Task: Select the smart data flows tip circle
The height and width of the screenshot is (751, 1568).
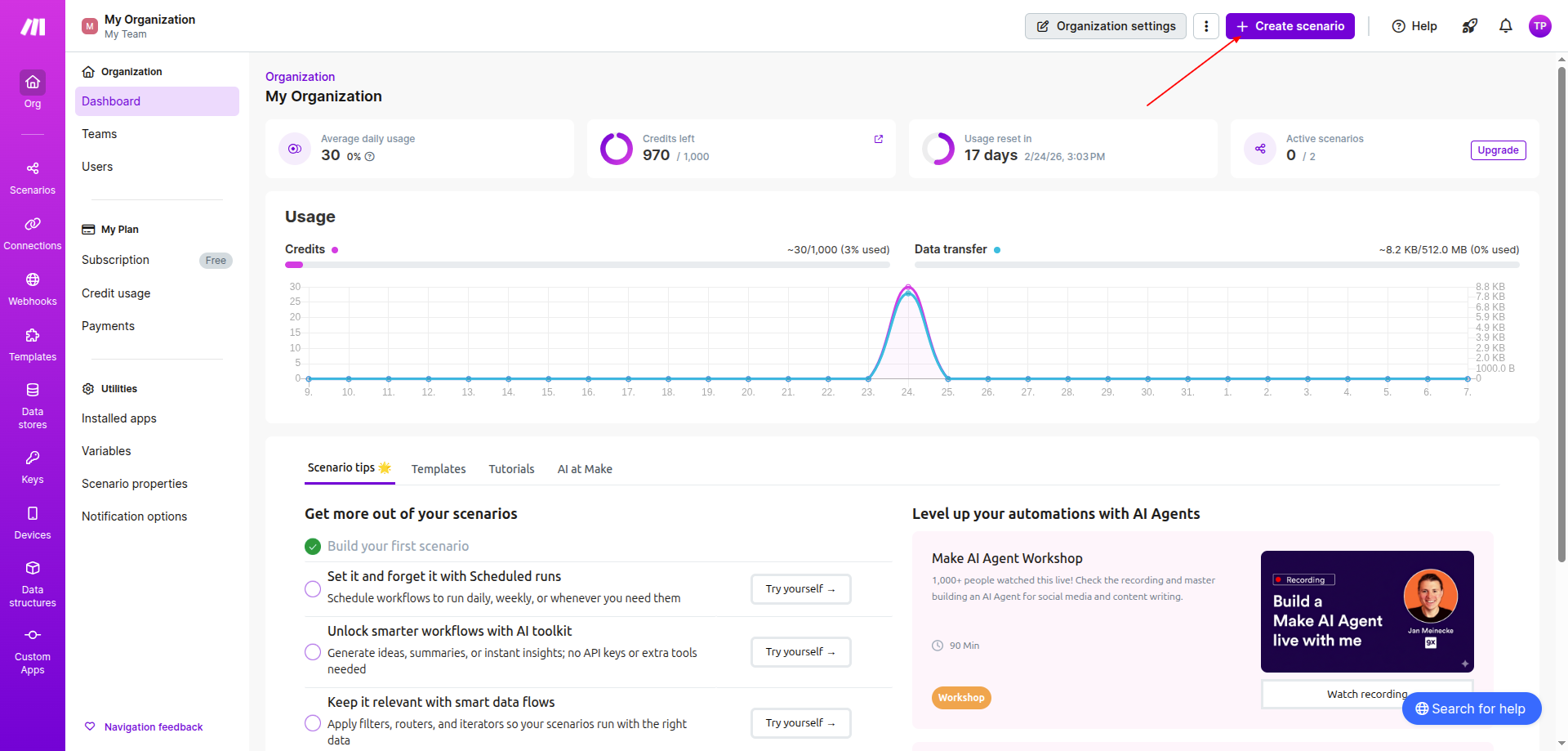Action: coord(313,722)
